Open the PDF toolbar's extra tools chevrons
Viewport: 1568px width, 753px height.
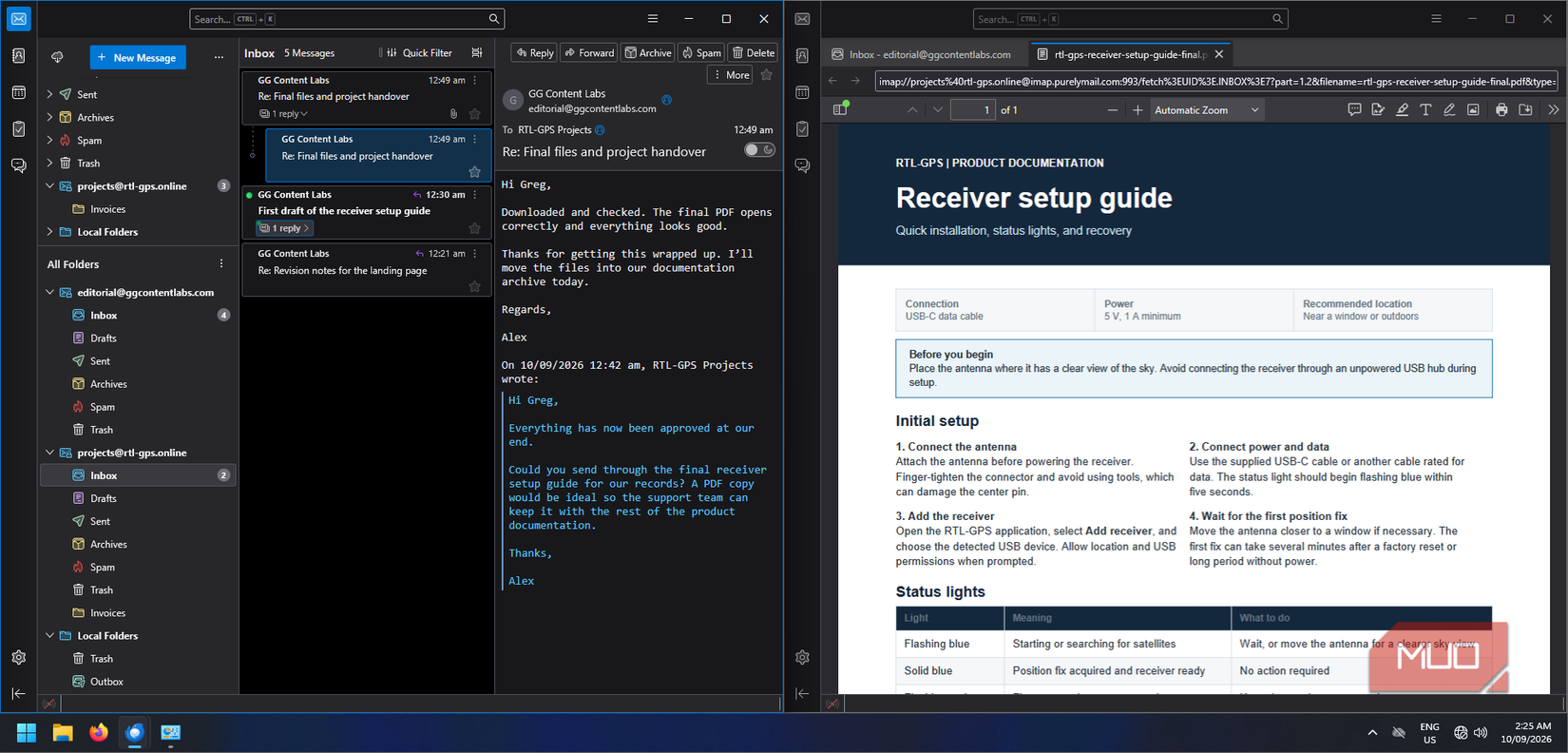pyautogui.click(x=1553, y=110)
